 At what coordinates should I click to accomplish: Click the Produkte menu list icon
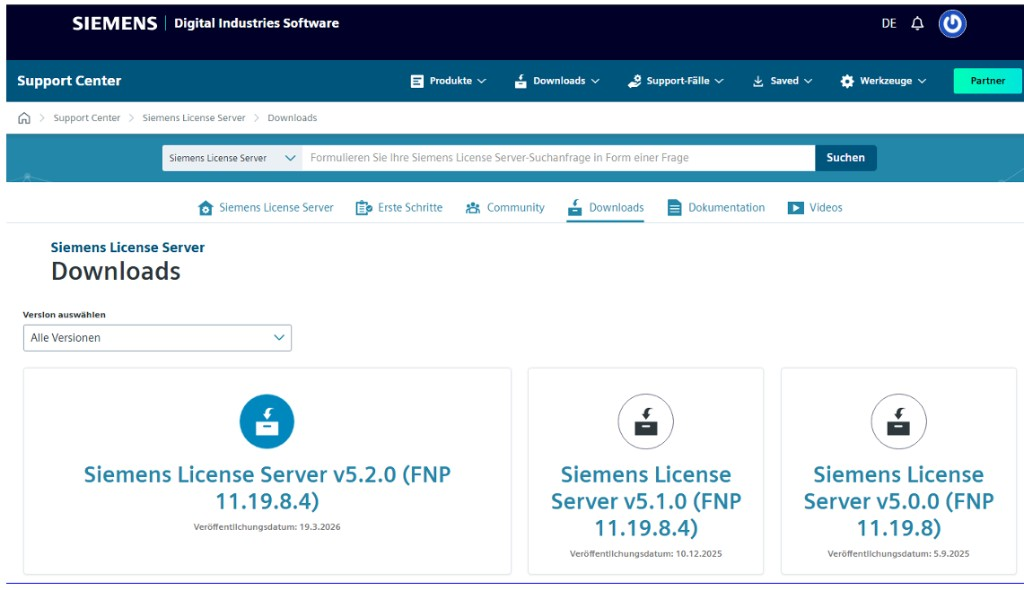point(417,81)
